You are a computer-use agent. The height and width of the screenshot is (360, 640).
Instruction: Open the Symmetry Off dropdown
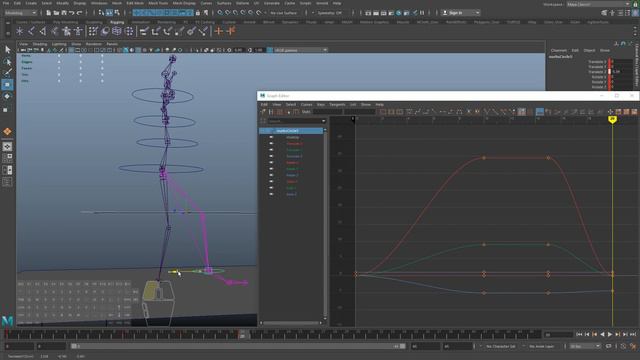pyautogui.click(x=329, y=13)
